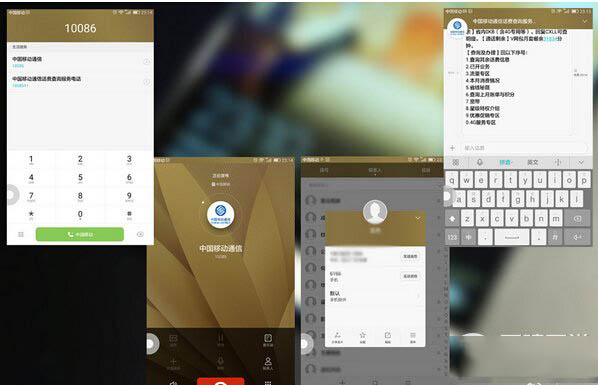Tap the green call button in the dialer

pyautogui.click(x=80, y=234)
